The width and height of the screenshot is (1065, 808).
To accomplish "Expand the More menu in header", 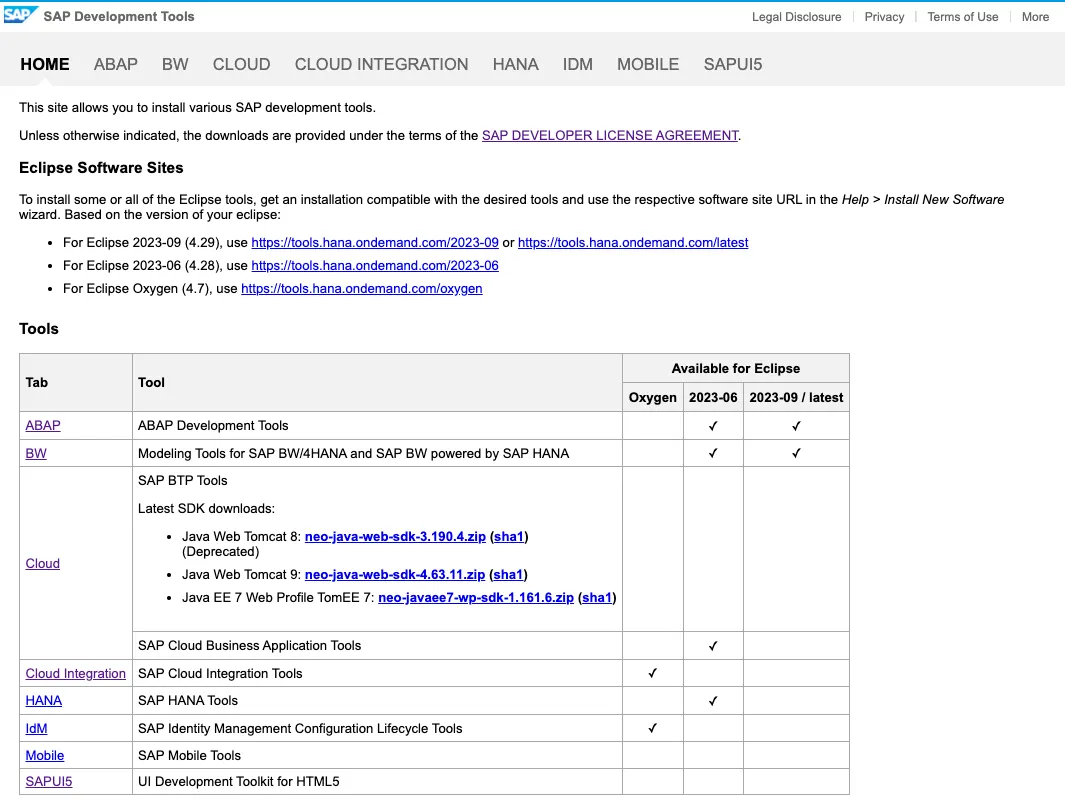I will click(1035, 17).
